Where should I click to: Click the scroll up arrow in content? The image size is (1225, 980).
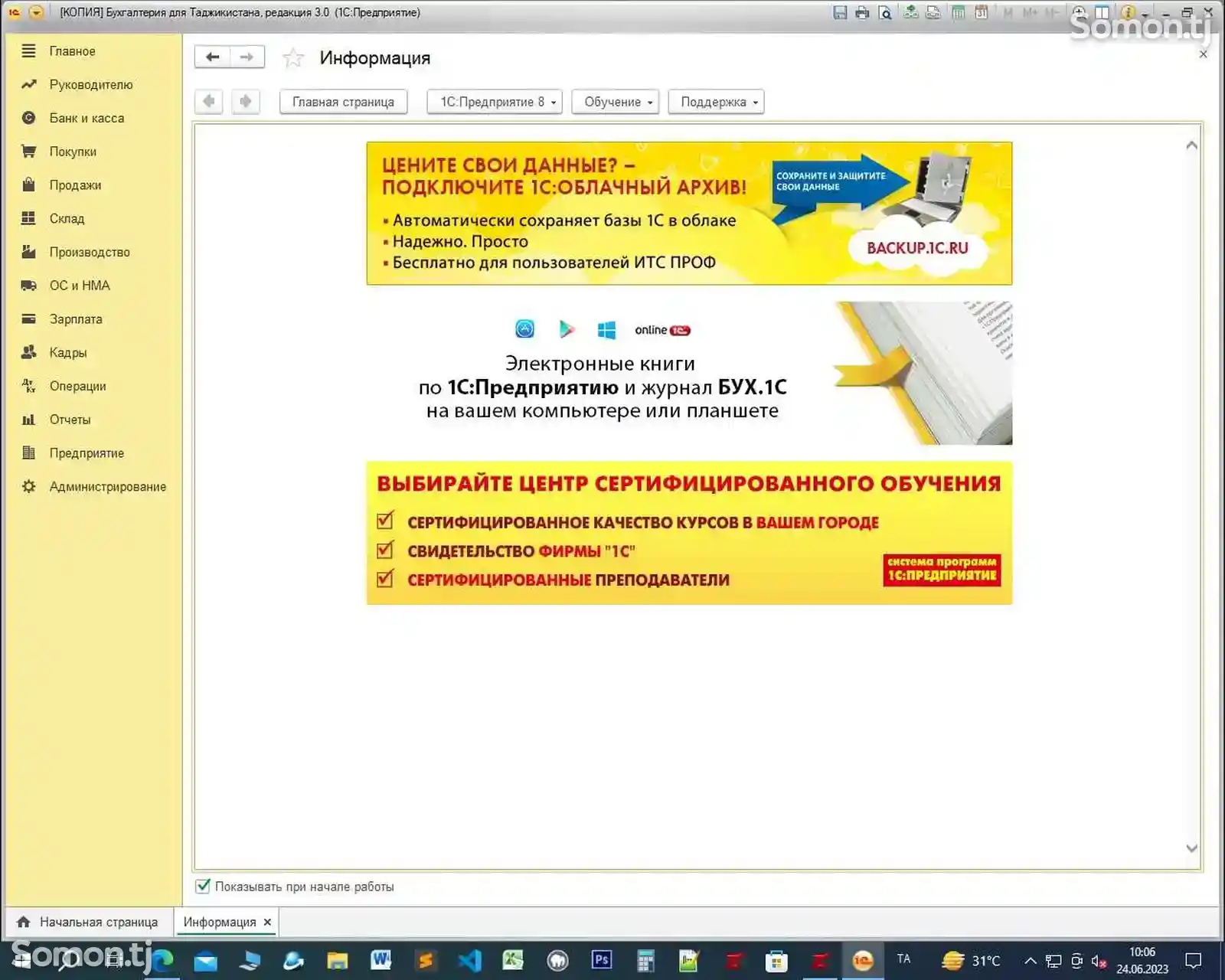[x=1191, y=145]
